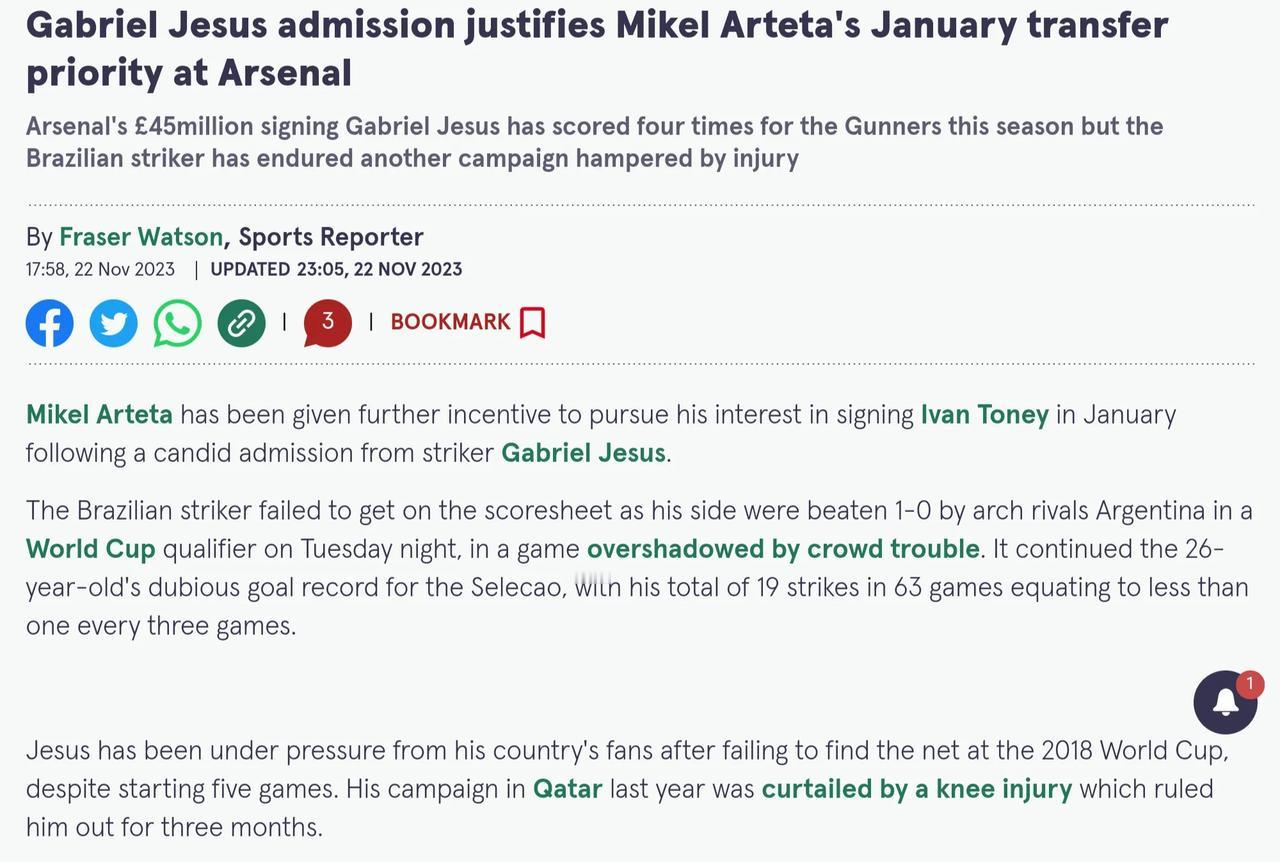1280x862 pixels.
Task: Open the Ivan Toney link
Action: [x=984, y=414]
